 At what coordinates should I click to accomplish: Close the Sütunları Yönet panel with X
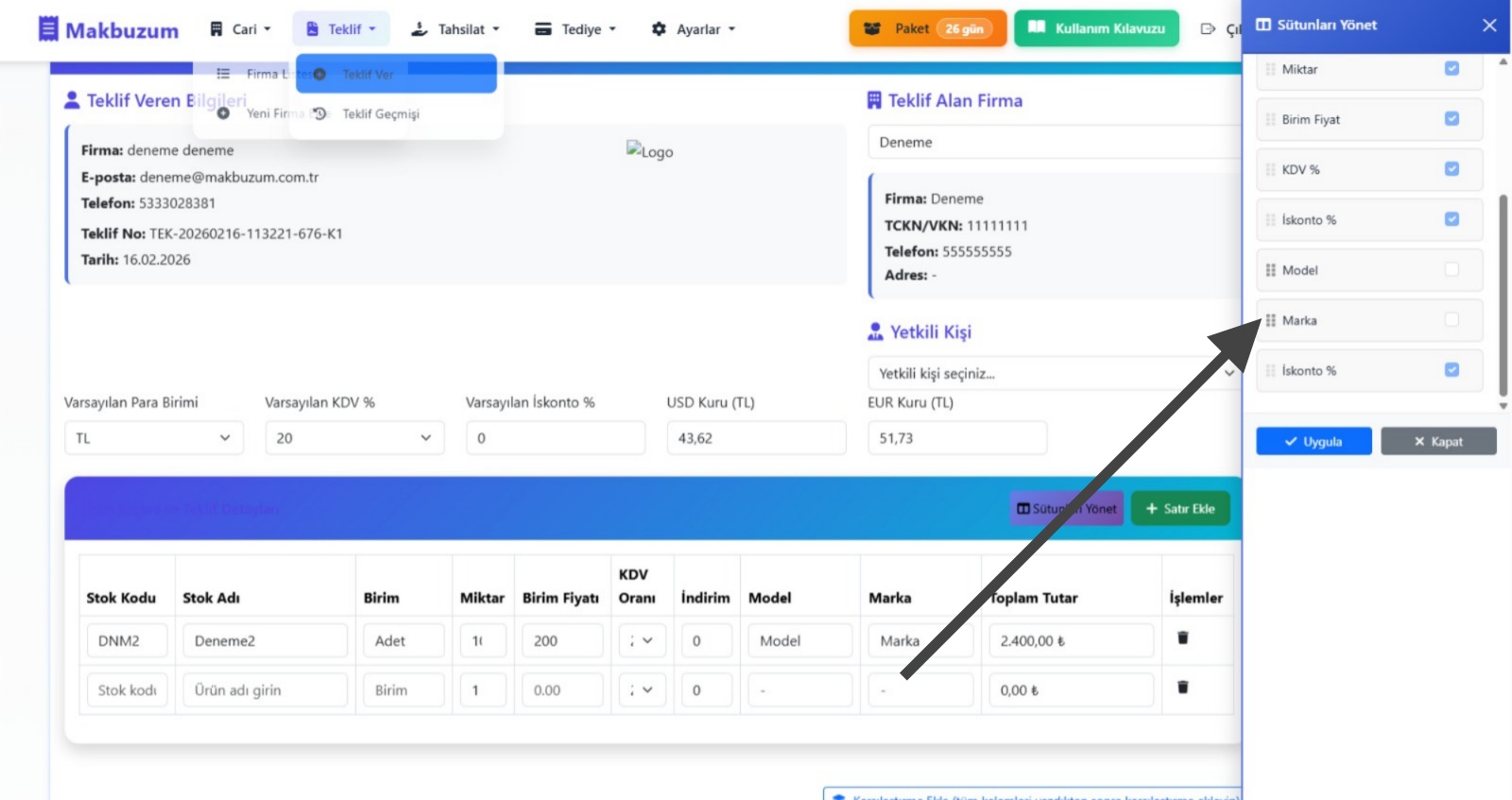[1489, 26]
